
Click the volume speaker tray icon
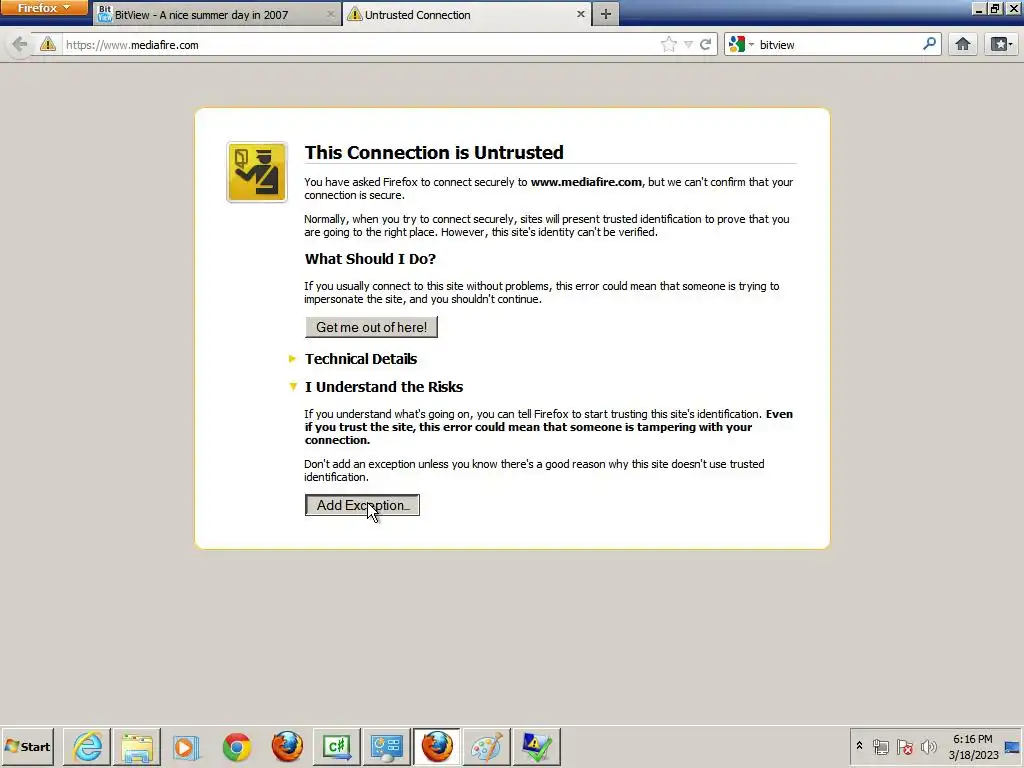pyautogui.click(x=928, y=746)
